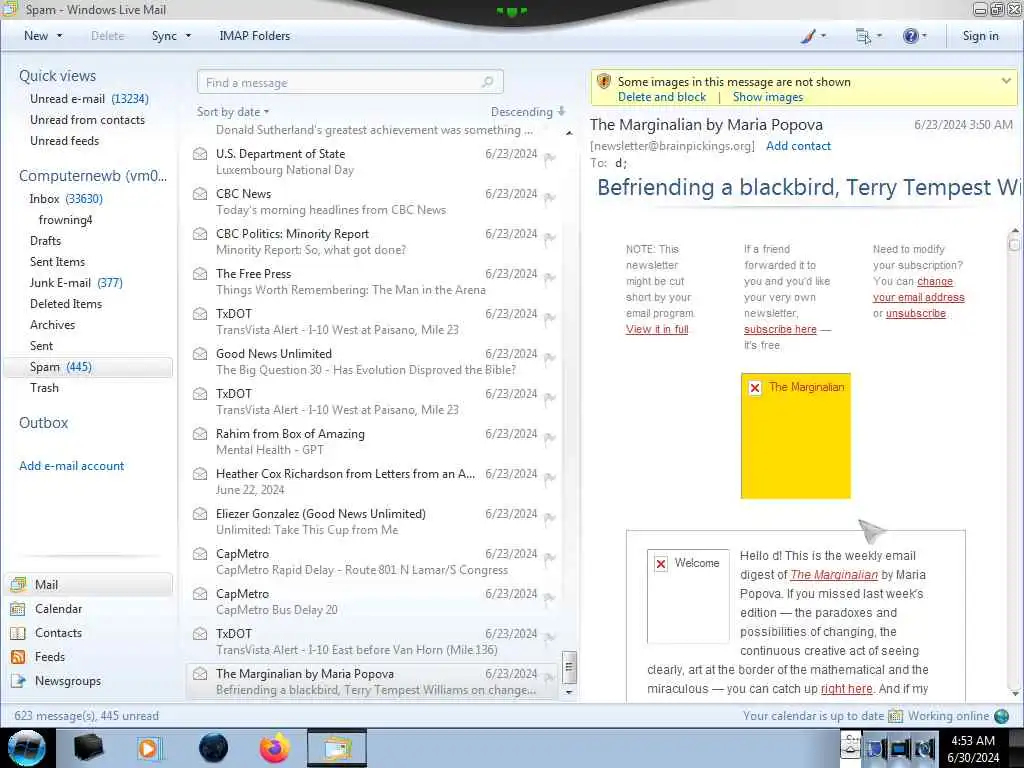Expand the yellow info bar chevron
Screen dimensions: 1024x768
coord(1006,82)
